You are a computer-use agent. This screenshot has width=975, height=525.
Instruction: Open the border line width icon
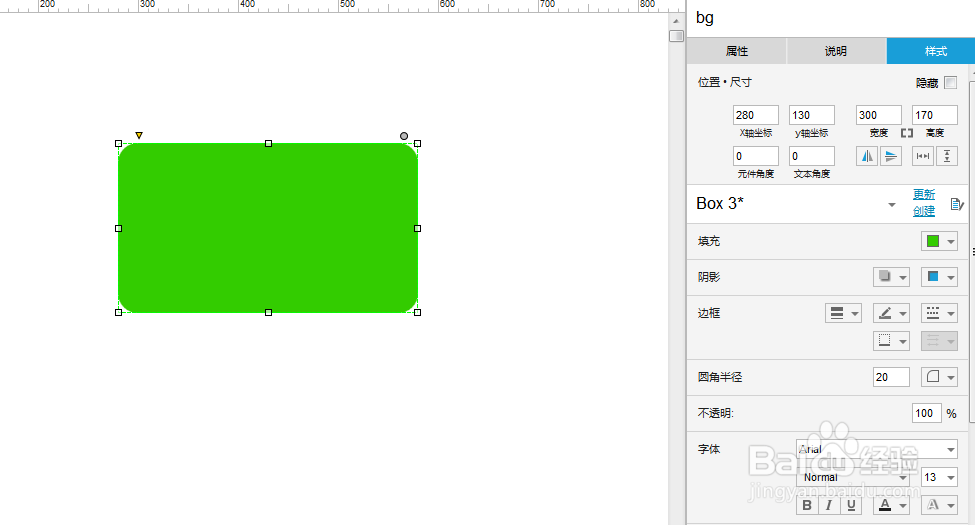(x=843, y=313)
